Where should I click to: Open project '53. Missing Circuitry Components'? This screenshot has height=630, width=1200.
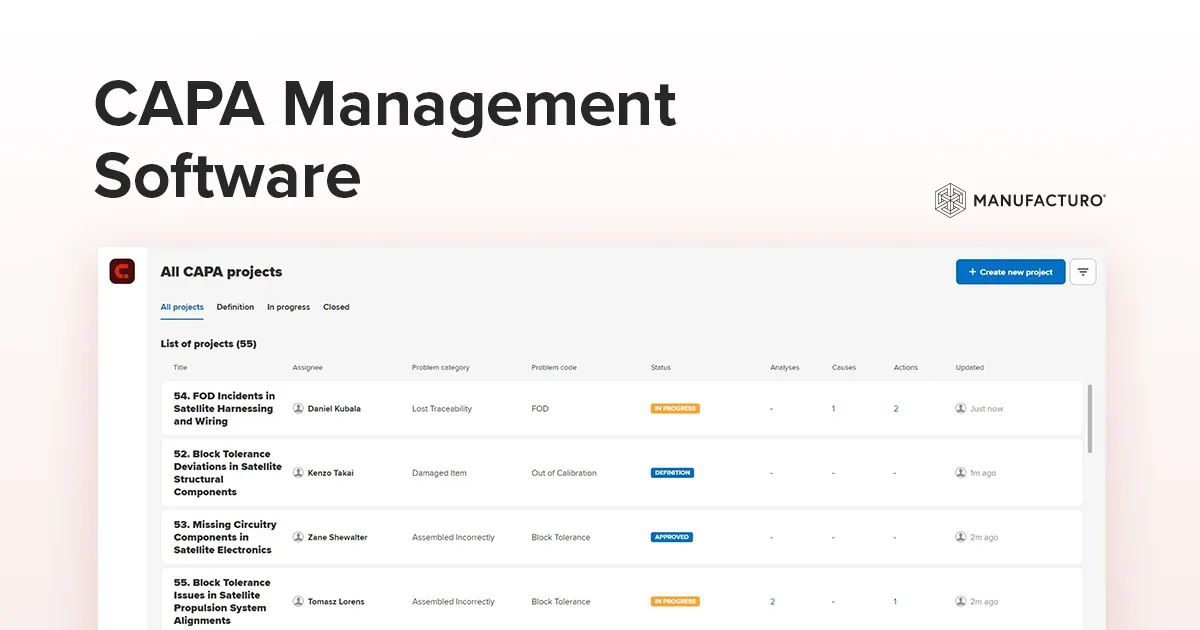222,537
